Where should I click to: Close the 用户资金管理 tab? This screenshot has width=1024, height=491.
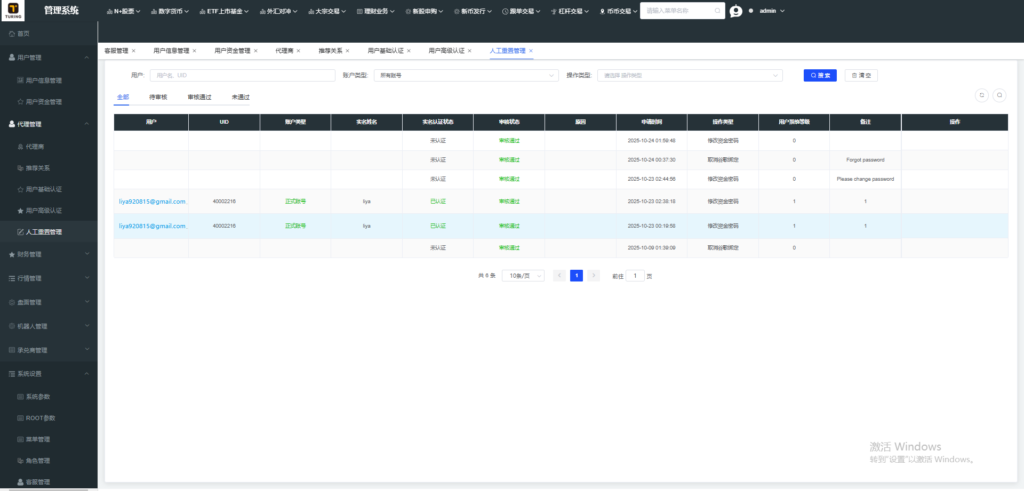255,50
